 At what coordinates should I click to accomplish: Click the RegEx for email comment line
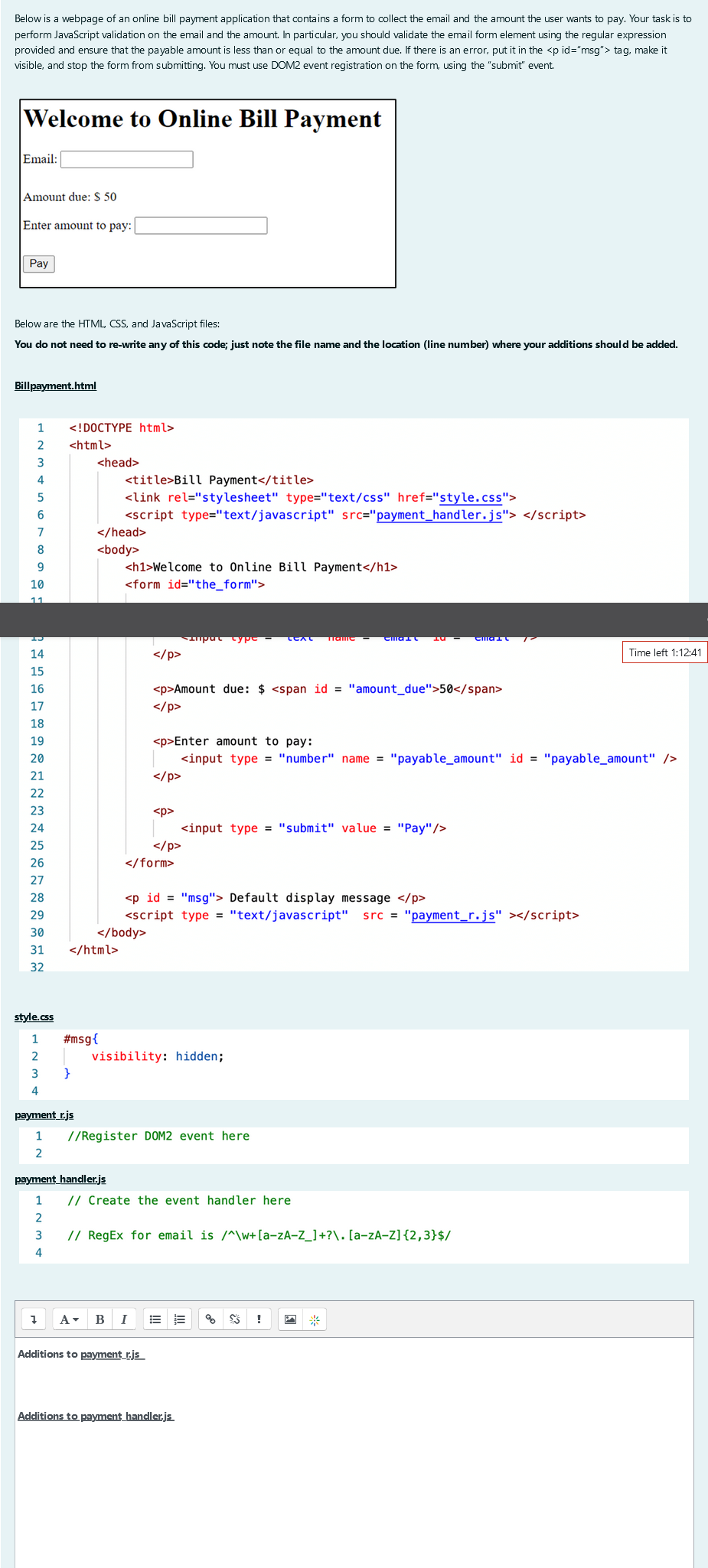point(259,1235)
